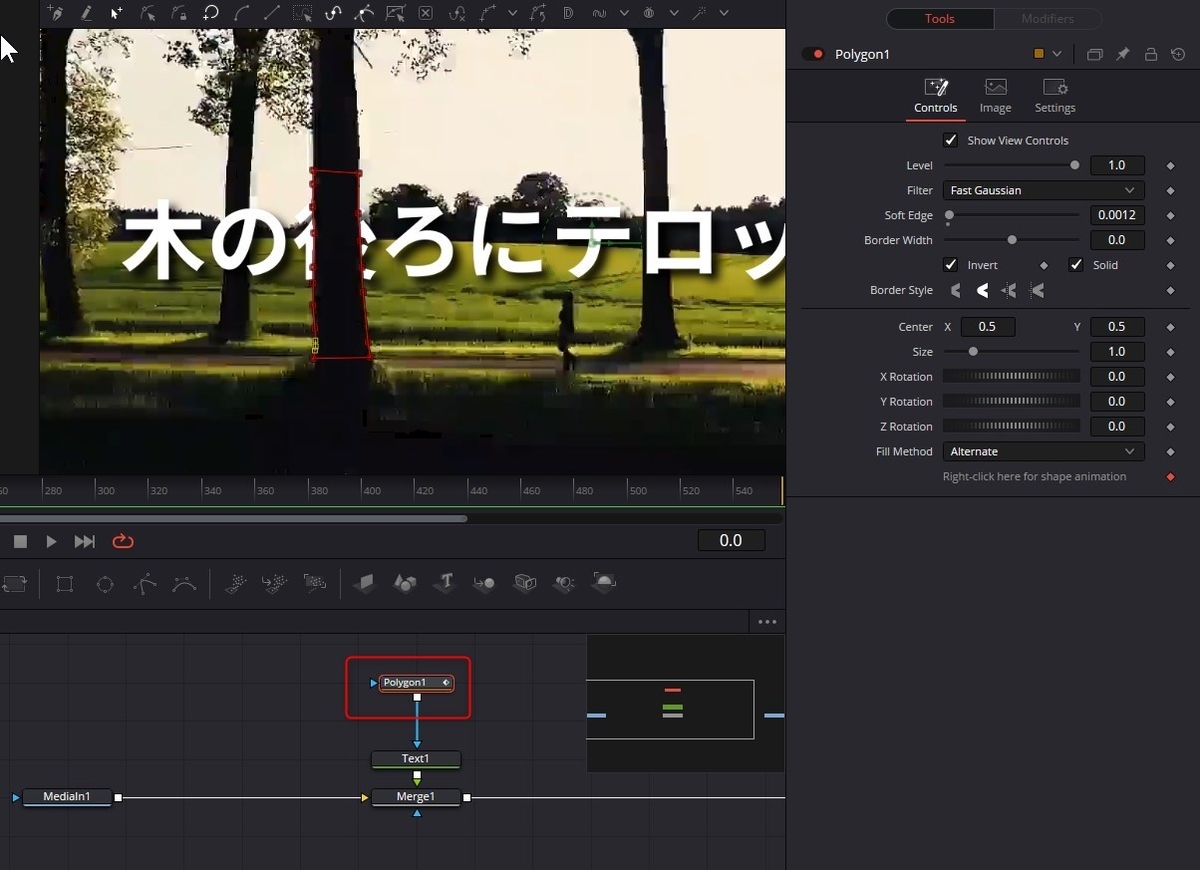The height and width of the screenshot is (870, 1200).
Task: Switch to the Tools tab
Action: point(940,19)
